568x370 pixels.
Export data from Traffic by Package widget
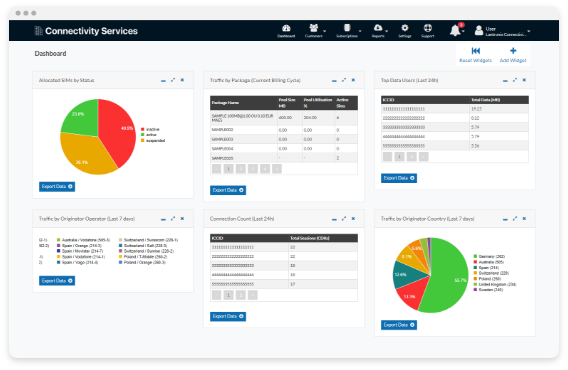(x=228, y=190)
